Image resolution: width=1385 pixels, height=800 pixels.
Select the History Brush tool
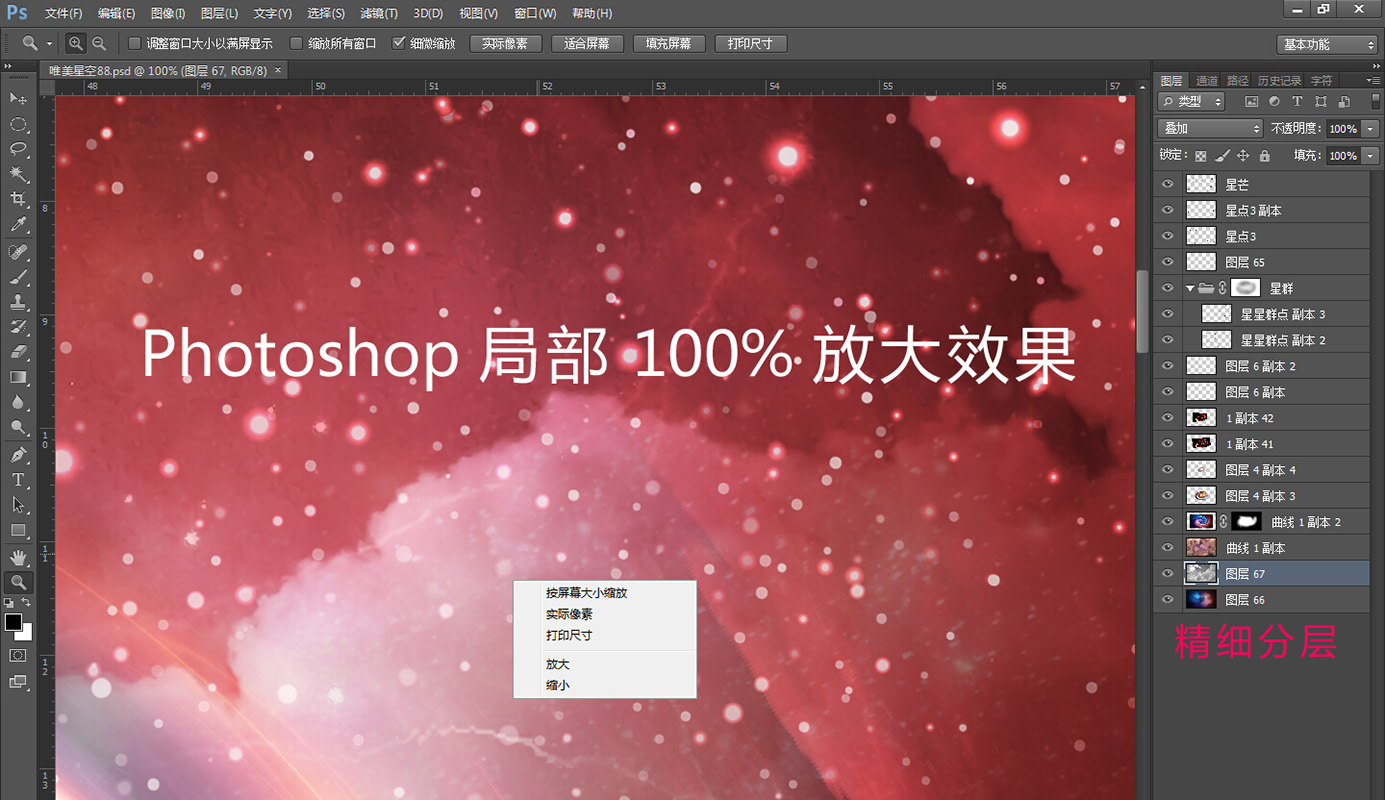pos(18,327)
